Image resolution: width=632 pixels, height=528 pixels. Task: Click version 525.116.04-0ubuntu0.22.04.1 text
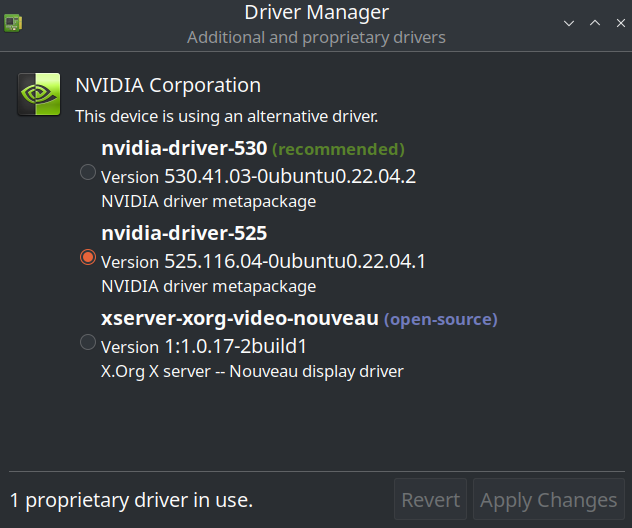pyautogui.click(x=295, y=262)
